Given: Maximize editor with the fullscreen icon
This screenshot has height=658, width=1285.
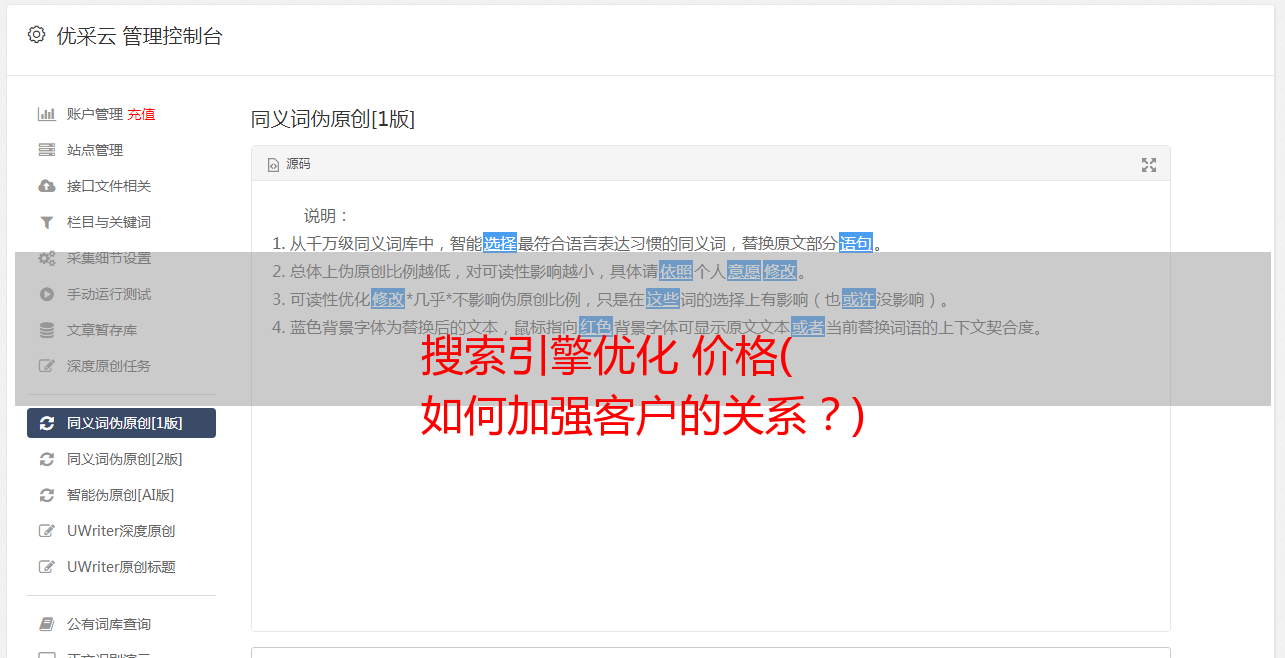Looking at the screenshot, I should (1149, 165).
